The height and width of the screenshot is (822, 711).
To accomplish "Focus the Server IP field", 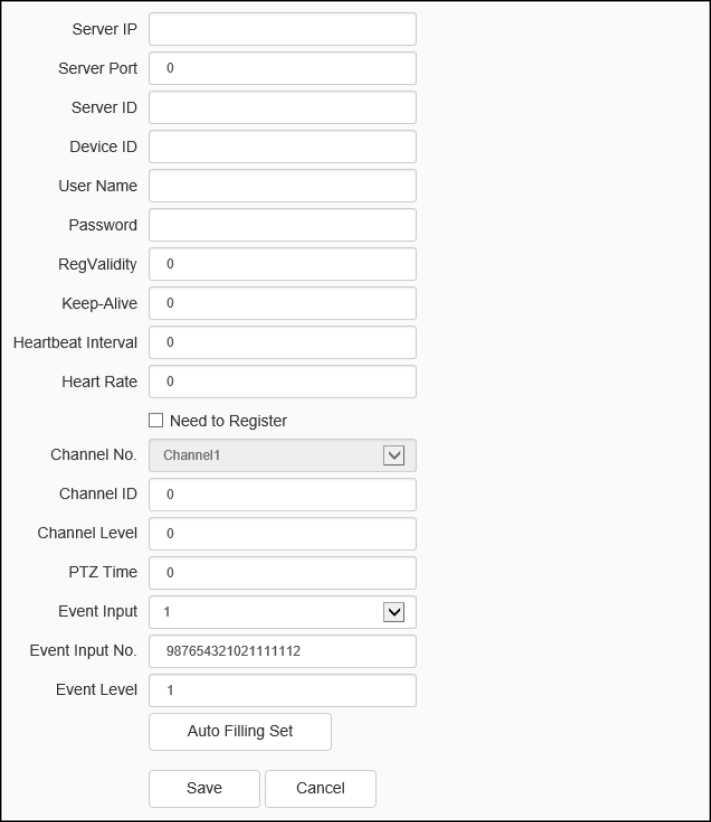I will pos(282,29).
